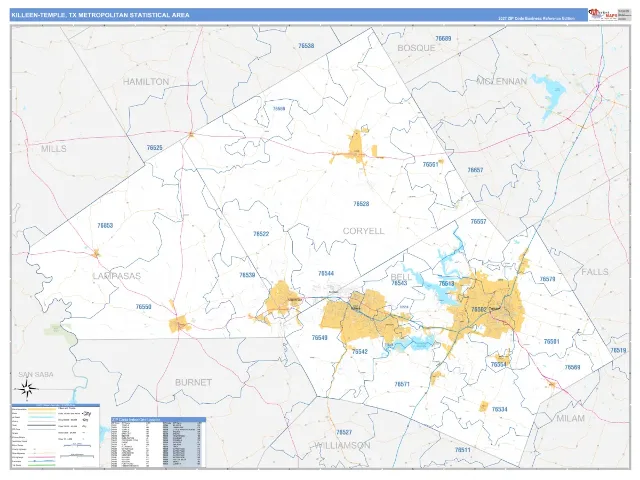
Task: Click ZIP code 76528 label
Action: [361, 204]
